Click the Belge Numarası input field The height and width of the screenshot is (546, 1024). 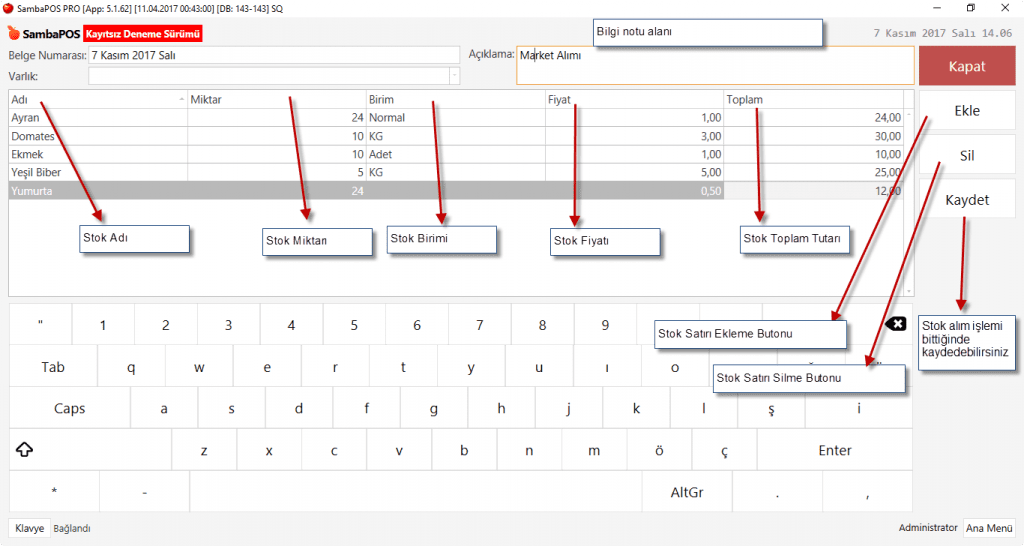point(274,55)
